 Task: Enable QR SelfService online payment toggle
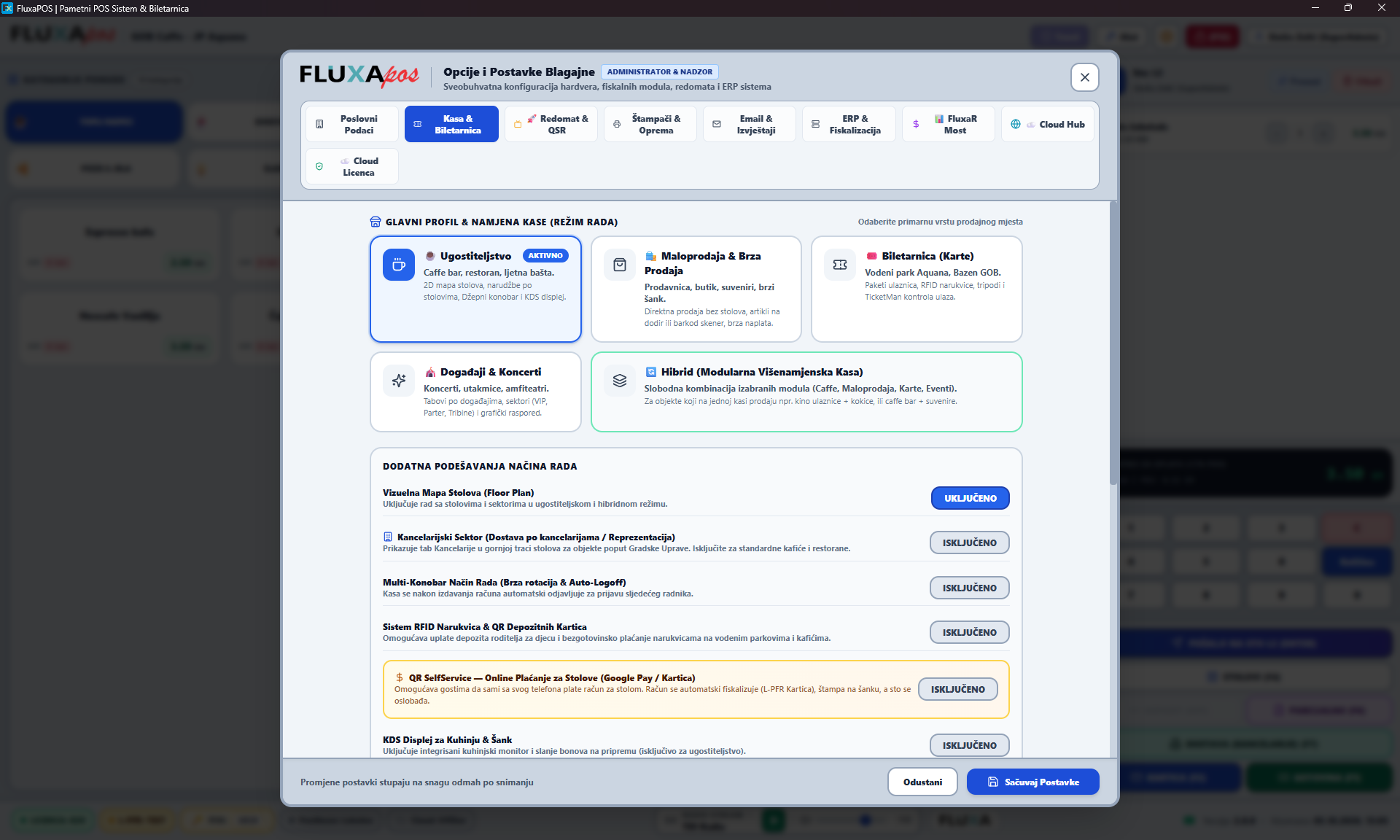click(x=957, y=689)
